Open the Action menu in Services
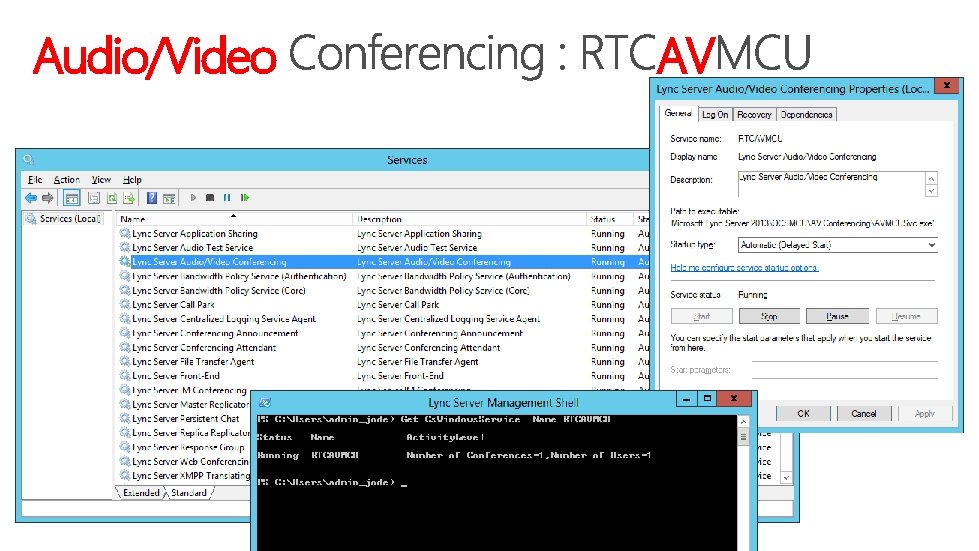 click(66, 180)
